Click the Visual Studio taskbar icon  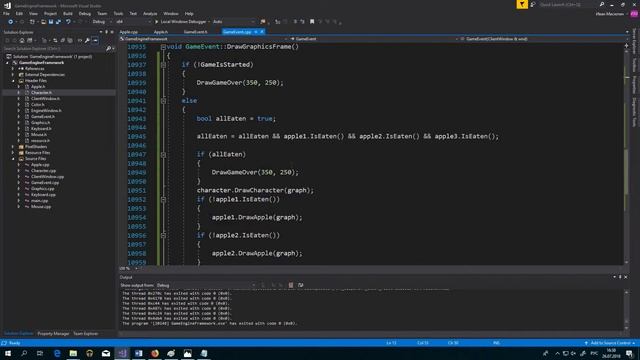coord(122,353)
